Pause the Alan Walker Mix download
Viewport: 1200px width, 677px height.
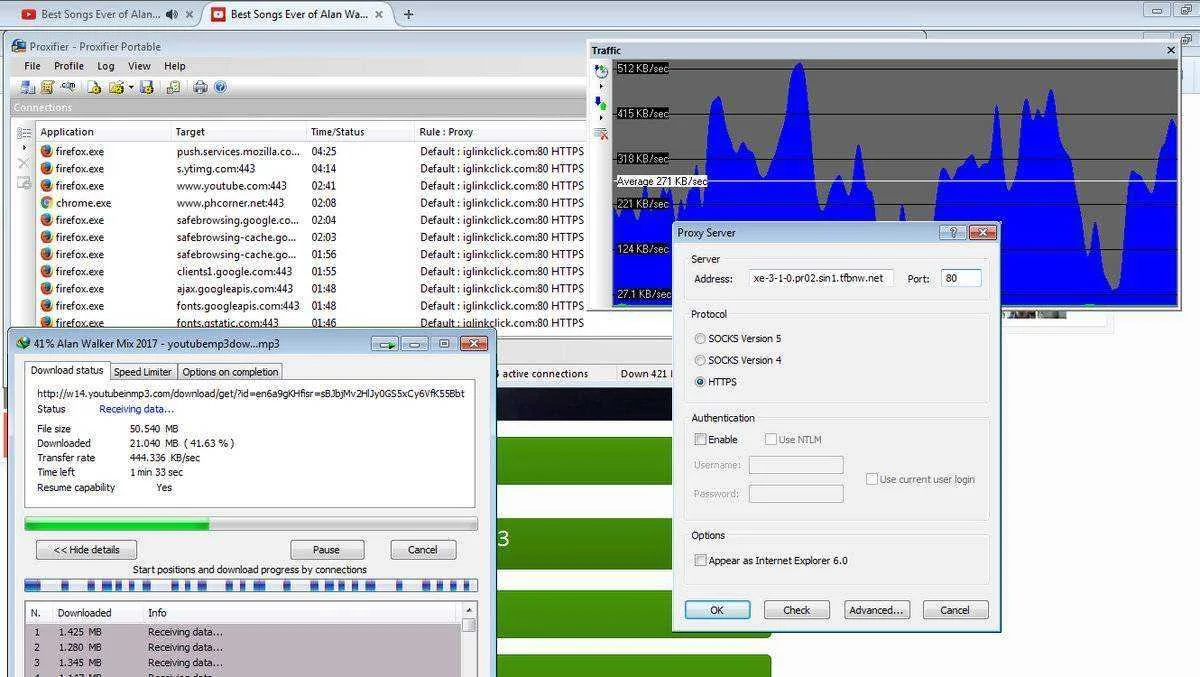326,550
